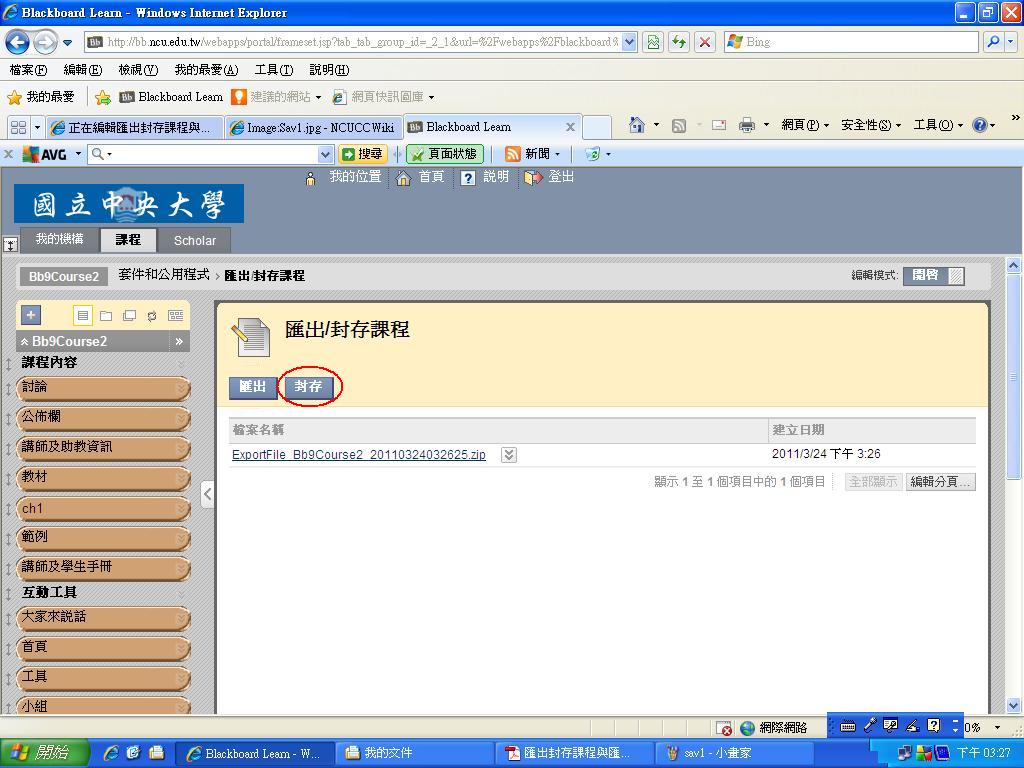The height and width of the screenshot is (768, 1024).
Task: Switch to the Scholar tab
Action: click(x=194, y=240)
